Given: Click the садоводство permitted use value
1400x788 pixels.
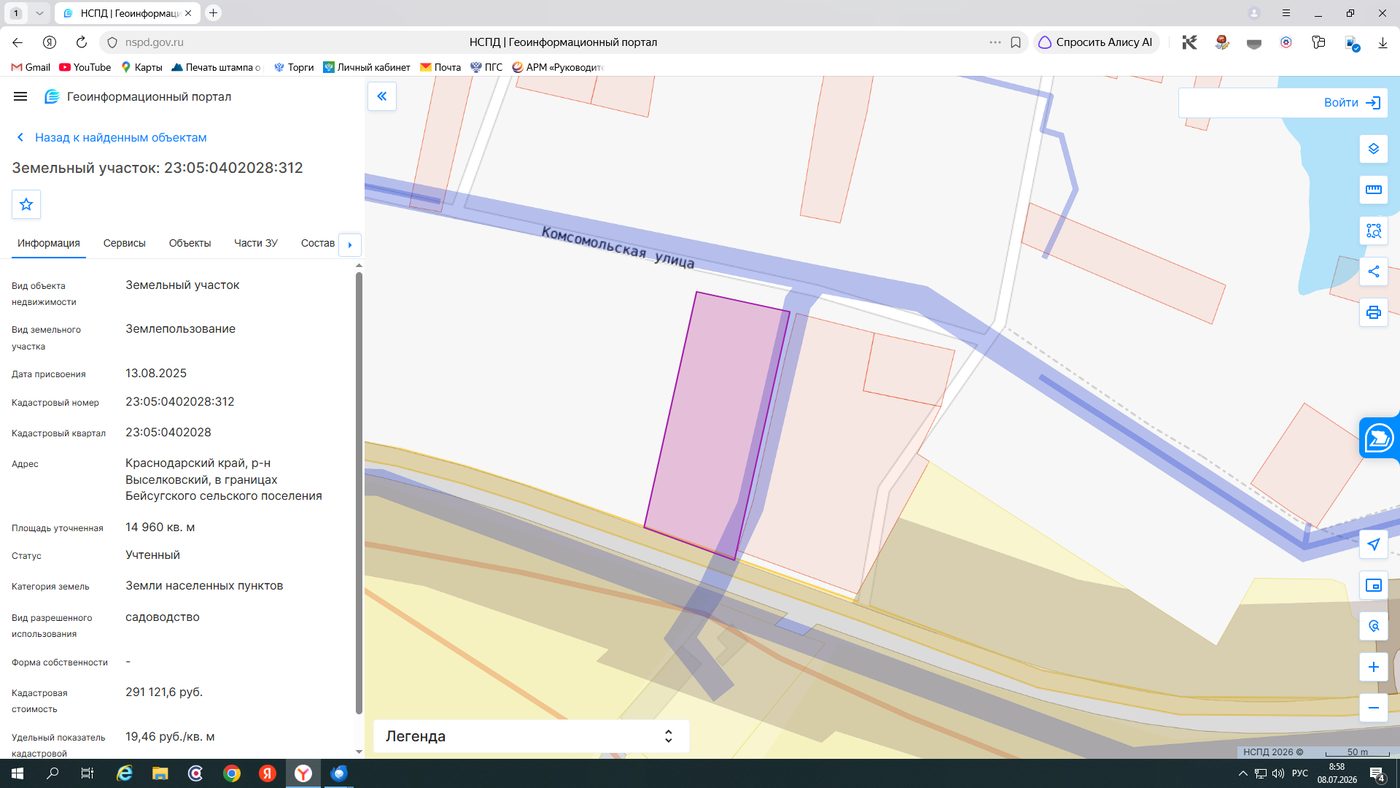Looking at the screenshot, I should pyautogui.click(x=162, y=617).
